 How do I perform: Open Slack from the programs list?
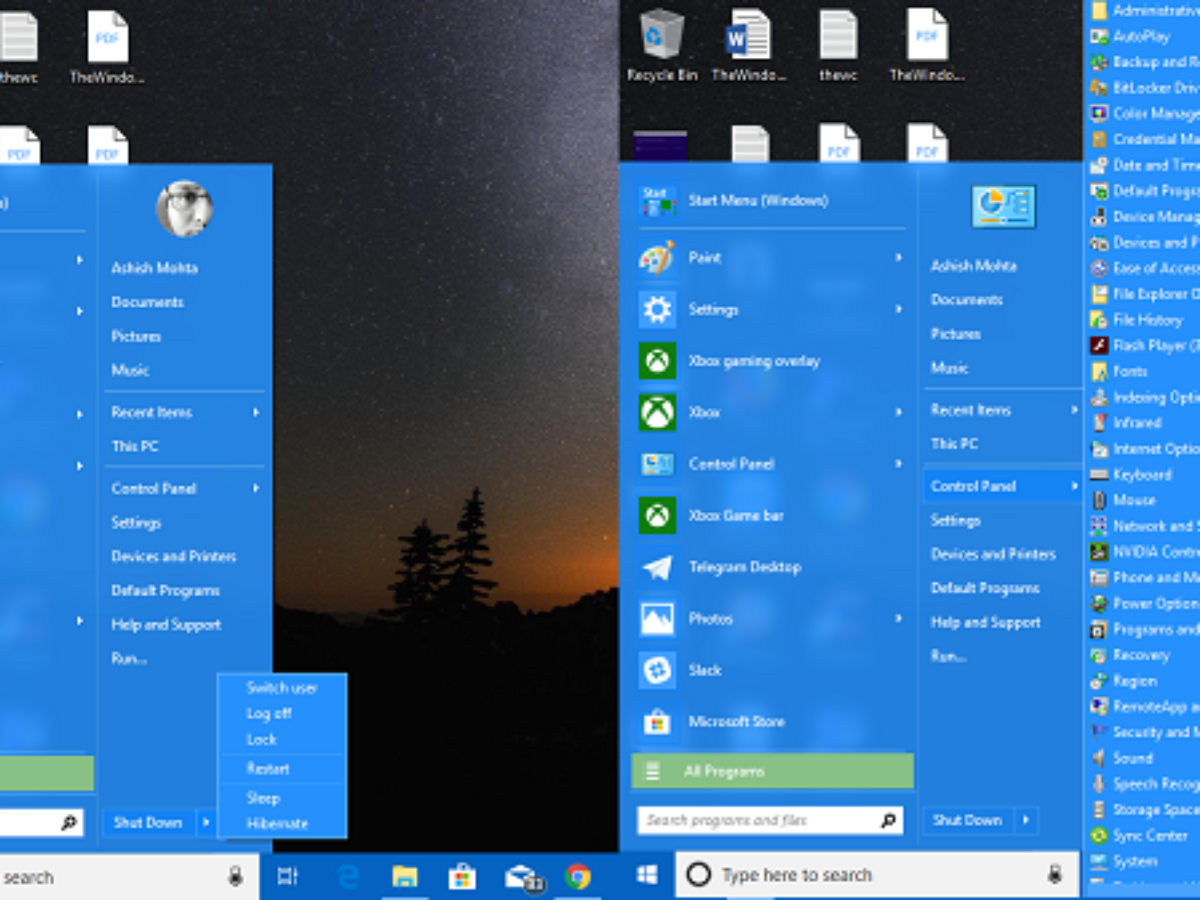pyautogui.click(x=770, y=670)
